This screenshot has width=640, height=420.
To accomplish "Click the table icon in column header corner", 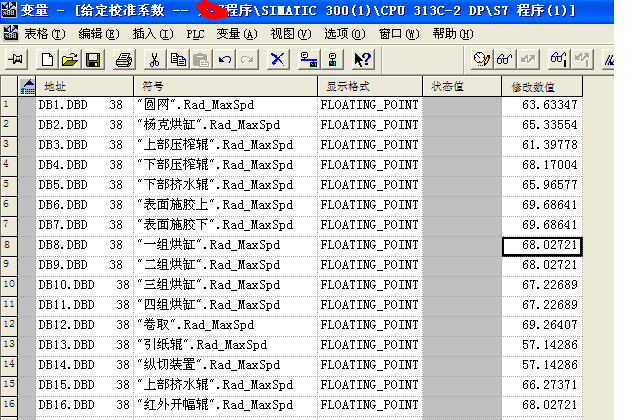I will [x=27, y=87].
